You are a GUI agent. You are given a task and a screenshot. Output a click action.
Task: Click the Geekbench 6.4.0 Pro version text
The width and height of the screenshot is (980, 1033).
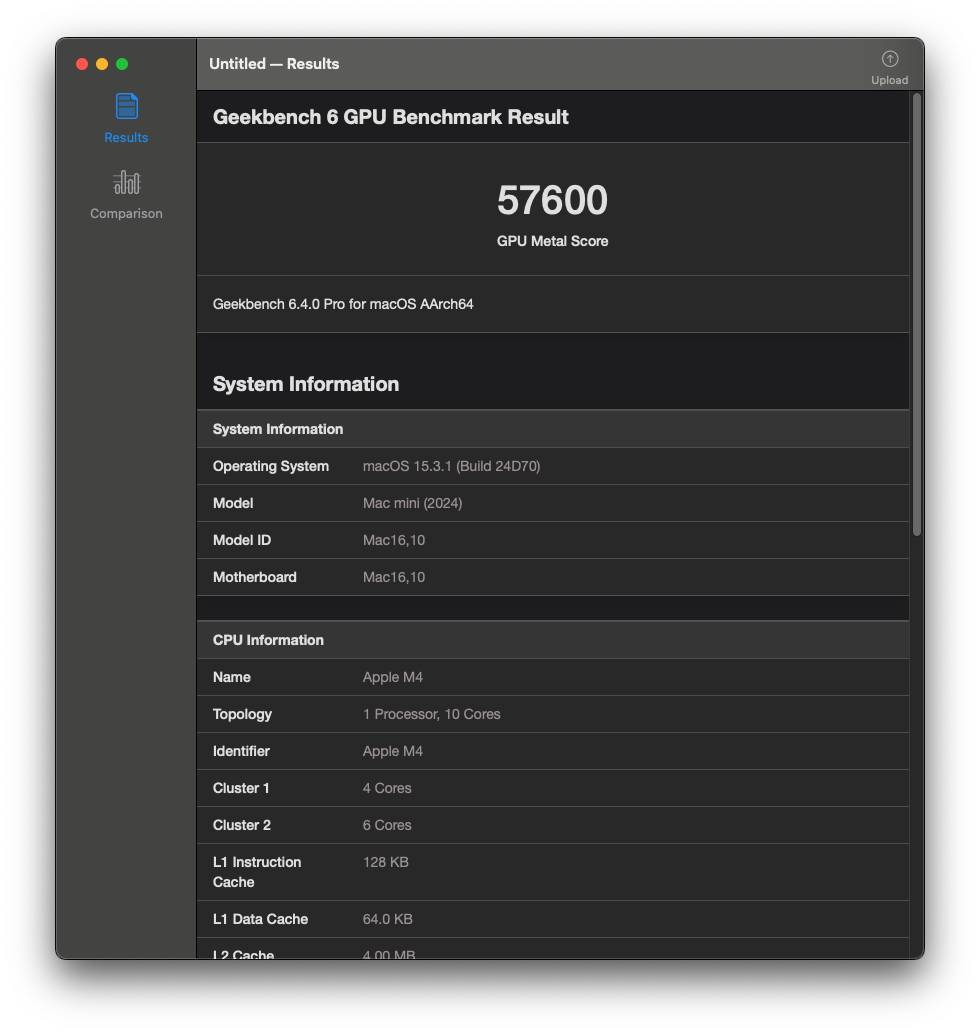(343, 304)
